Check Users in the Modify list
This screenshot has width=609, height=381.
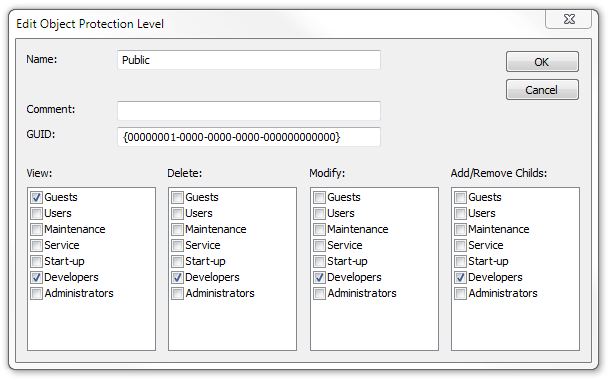320,213
